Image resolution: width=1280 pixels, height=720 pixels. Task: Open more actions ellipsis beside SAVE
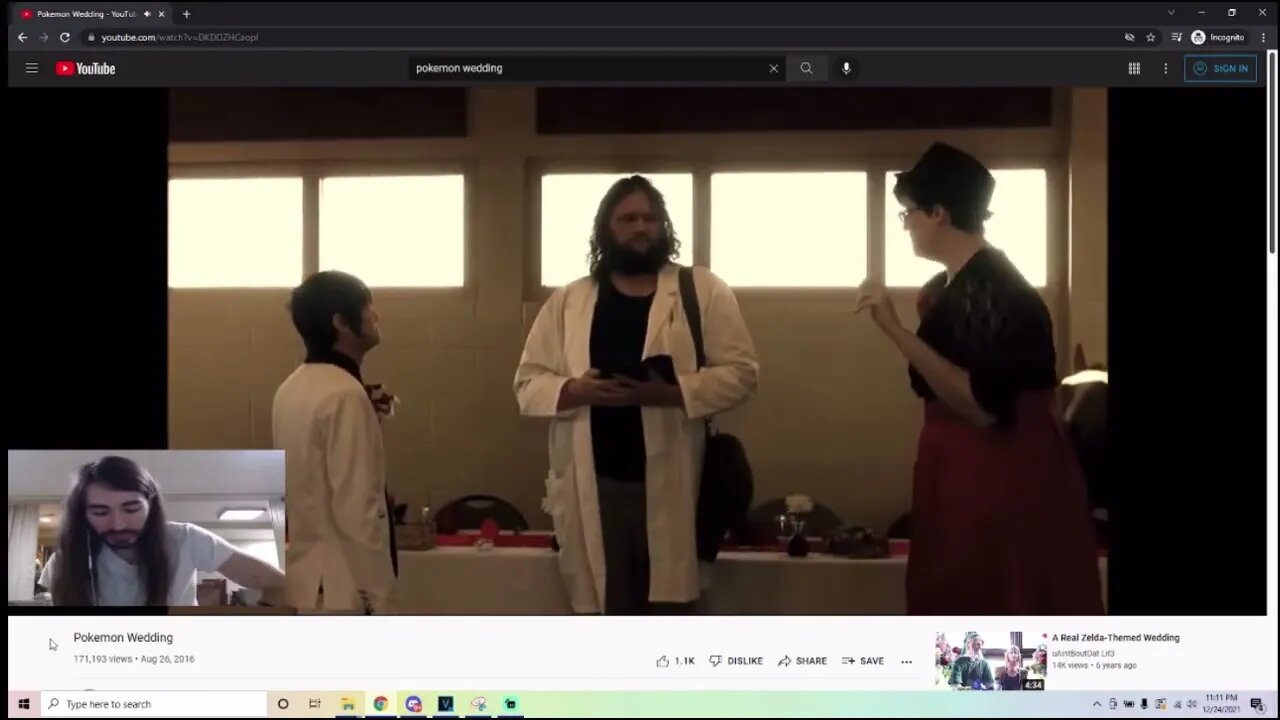(906, 661)
